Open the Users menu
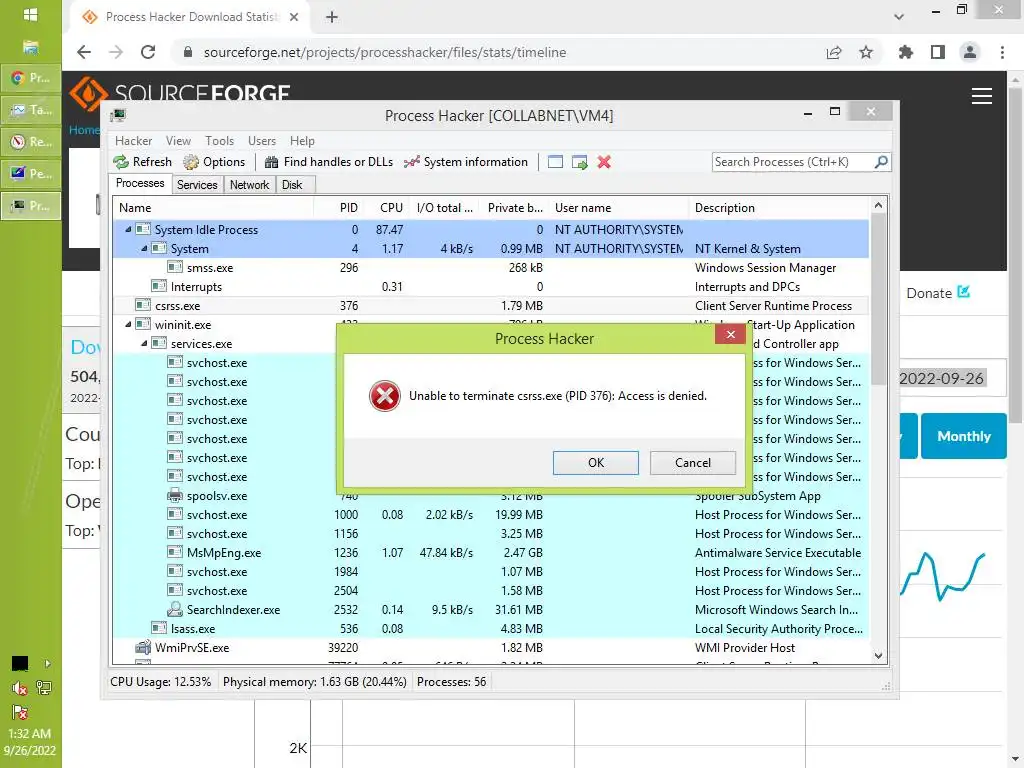Viewport: 1024px width, 768px height. pyautogui.click(x=262, y=140)
